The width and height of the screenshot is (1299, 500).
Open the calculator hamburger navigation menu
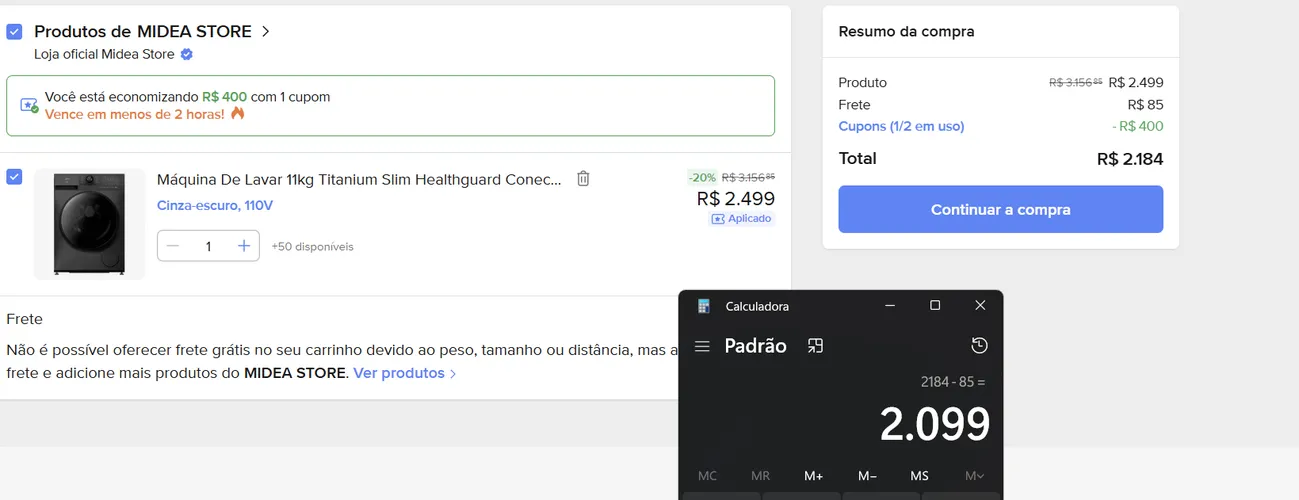(702, 346)
